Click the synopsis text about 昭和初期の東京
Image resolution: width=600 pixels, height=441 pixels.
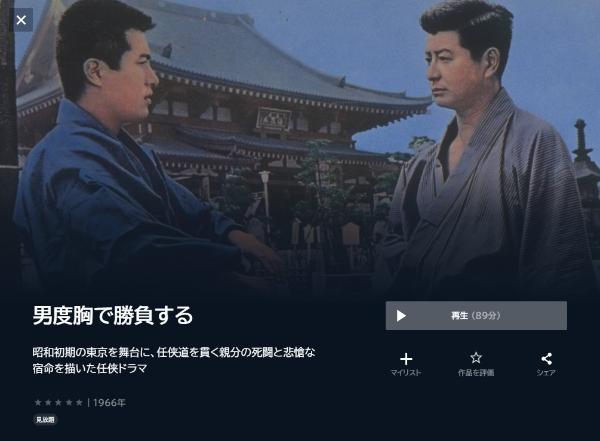[174, 360]
